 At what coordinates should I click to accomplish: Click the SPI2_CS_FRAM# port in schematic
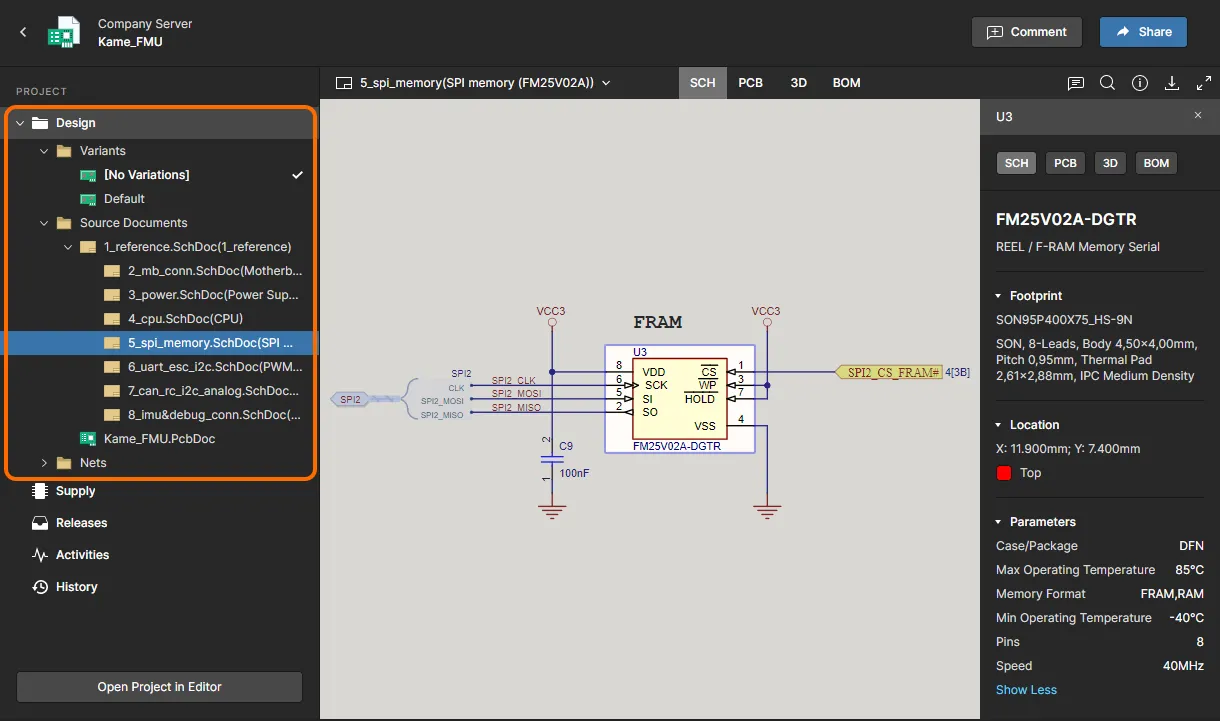pyautogui.click(x=888, y=372)
